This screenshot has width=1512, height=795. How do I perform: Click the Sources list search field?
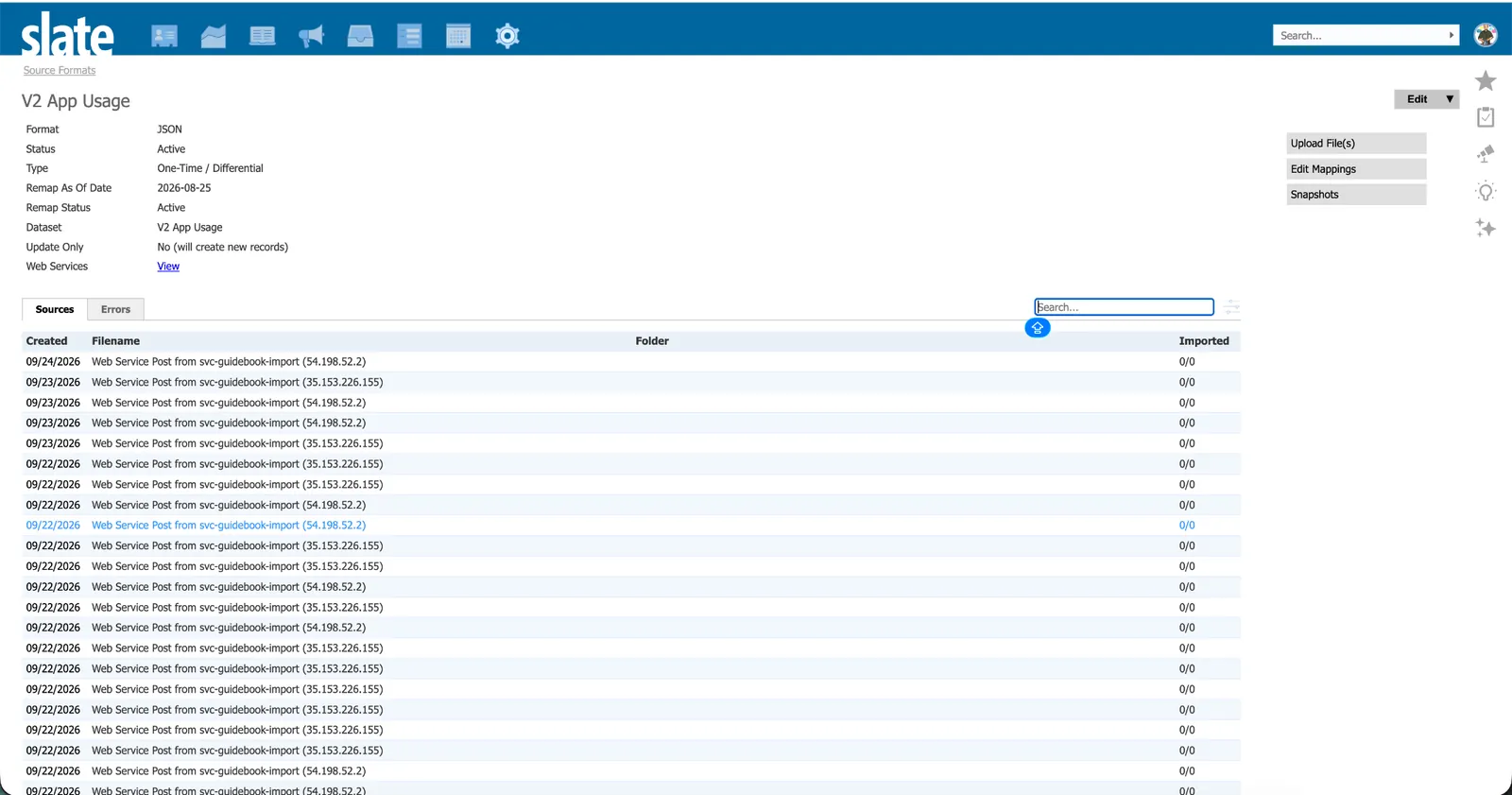coord(1124,307)
